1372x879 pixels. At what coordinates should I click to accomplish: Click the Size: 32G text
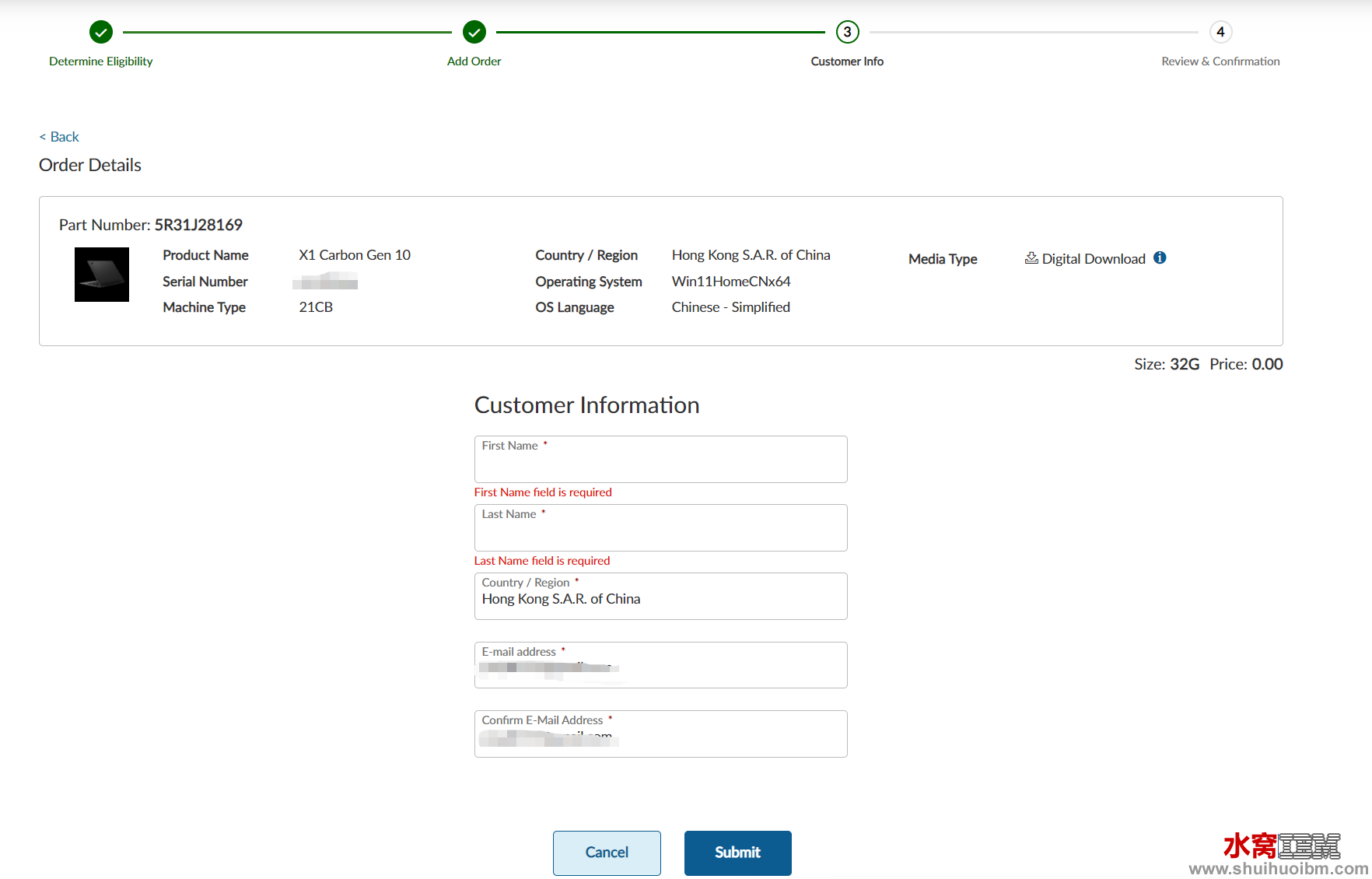pos(1167,364)
